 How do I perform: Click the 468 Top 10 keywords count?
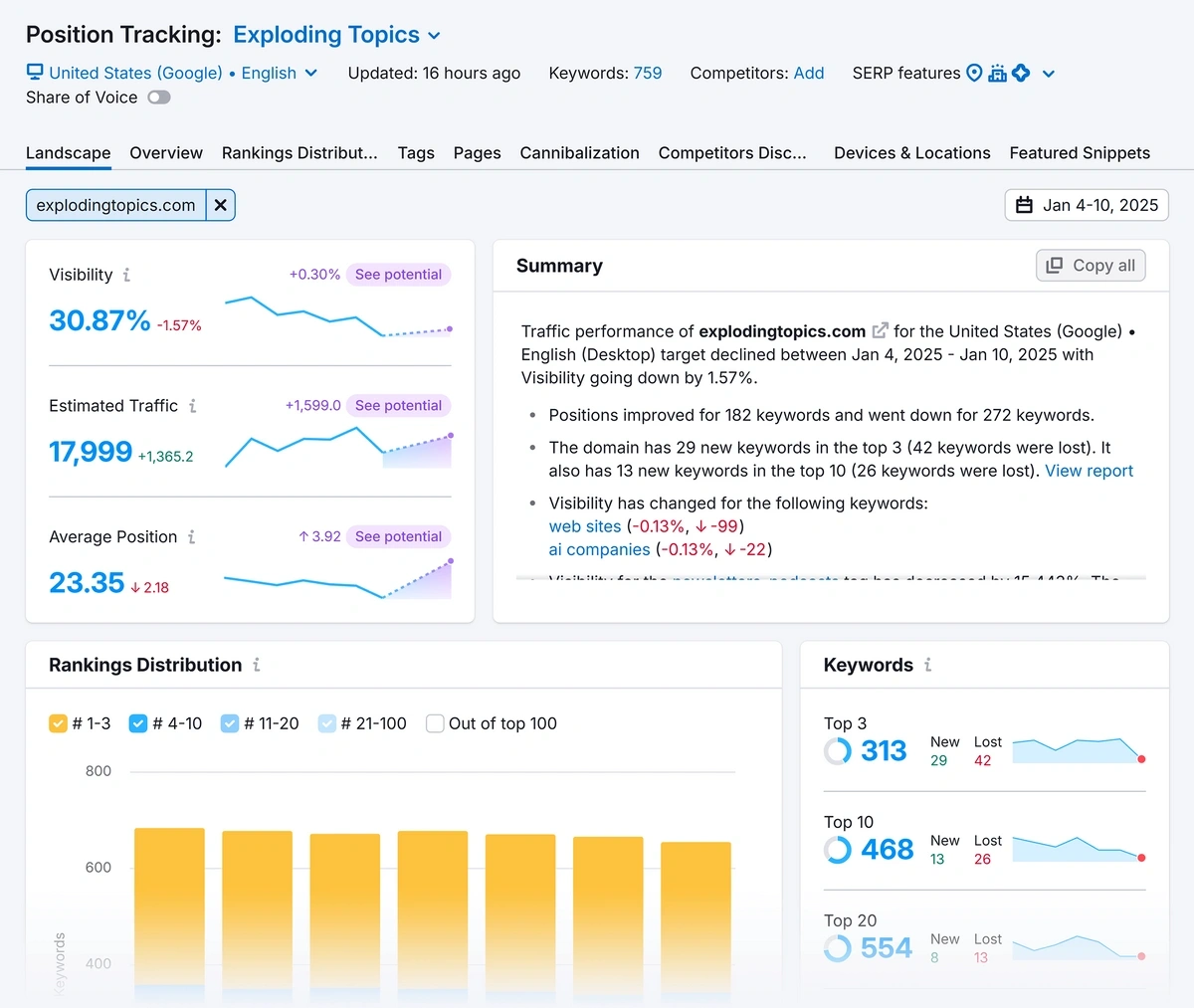pyautogui.click(x=887, y=849)
